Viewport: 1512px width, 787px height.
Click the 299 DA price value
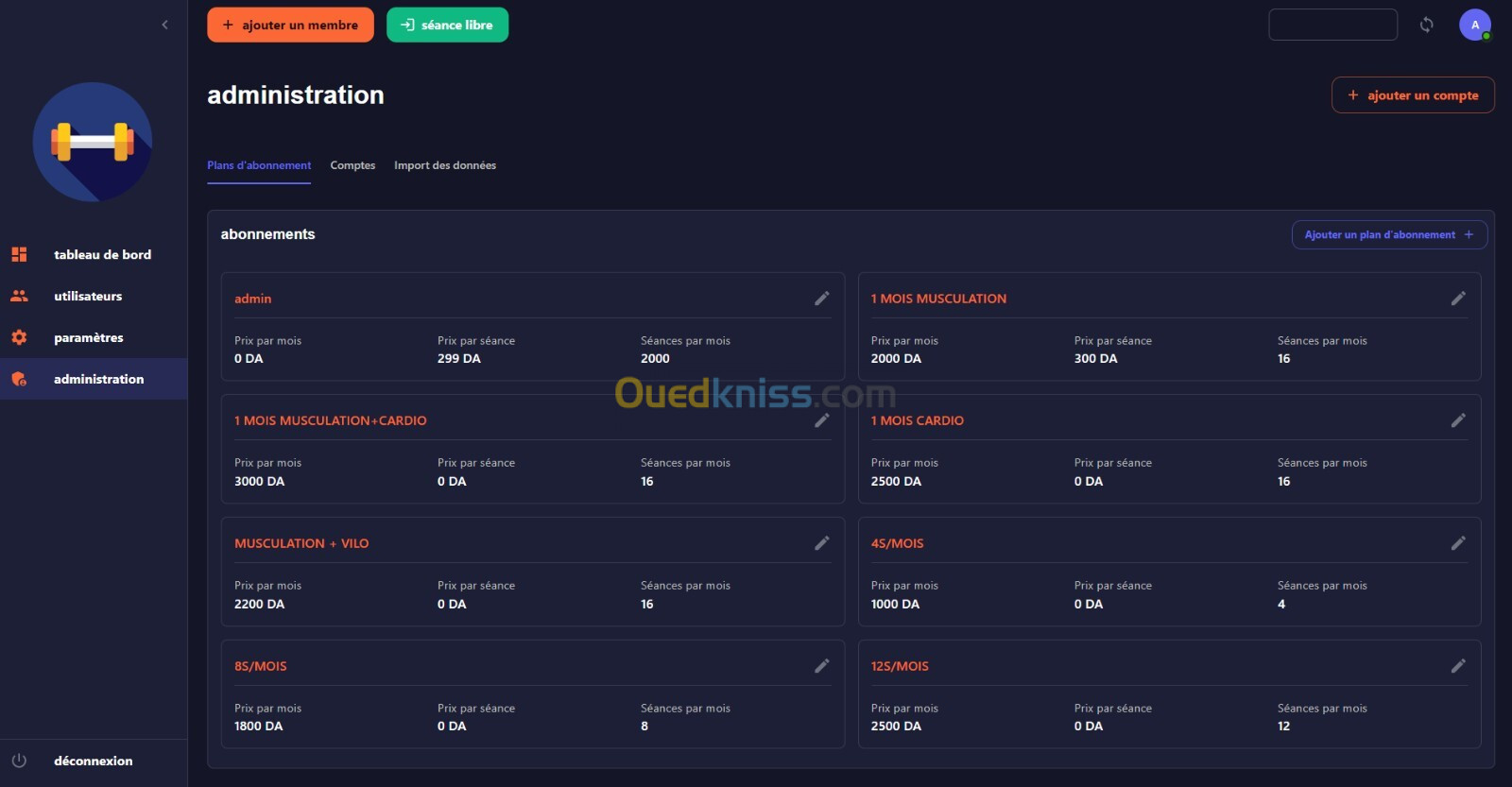click(x=459, y=358)
